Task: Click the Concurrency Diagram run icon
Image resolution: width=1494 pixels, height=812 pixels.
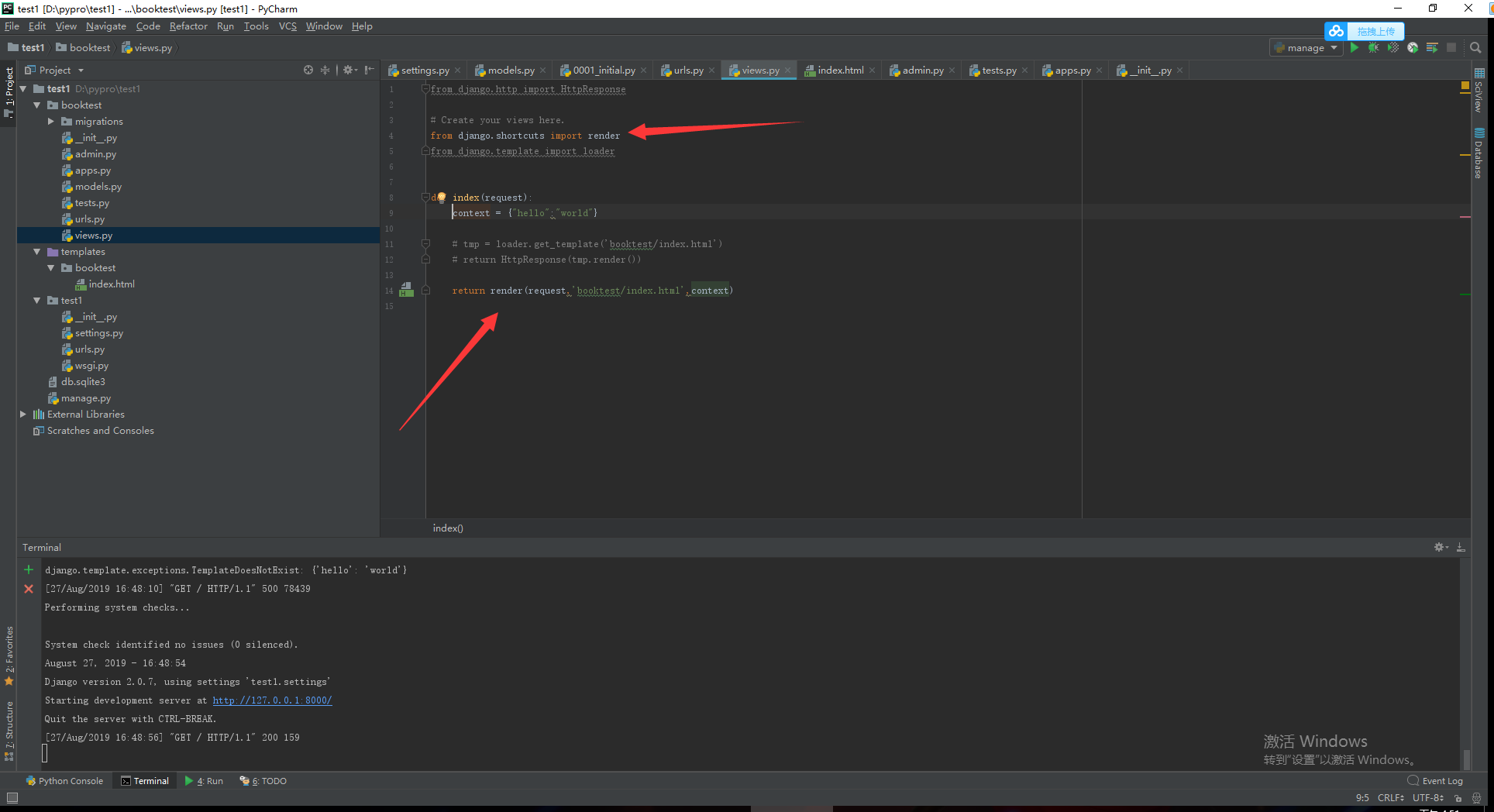Action: (1432, 48)
